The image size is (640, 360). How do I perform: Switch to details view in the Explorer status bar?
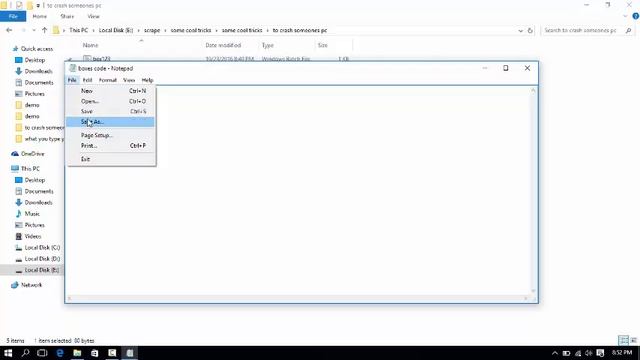pyautogui.click(x=623, y=340)
